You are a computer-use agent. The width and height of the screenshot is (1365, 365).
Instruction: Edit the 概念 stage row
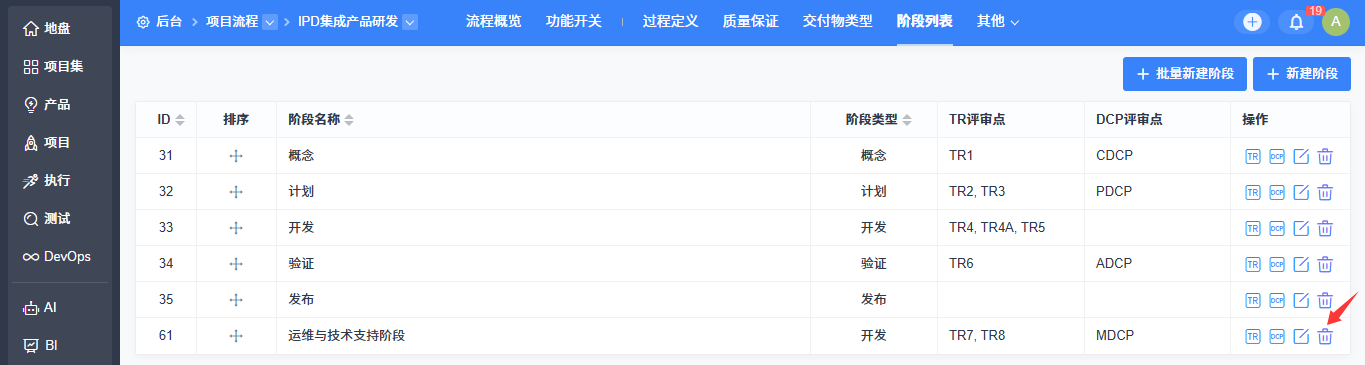coord(1301,156)
